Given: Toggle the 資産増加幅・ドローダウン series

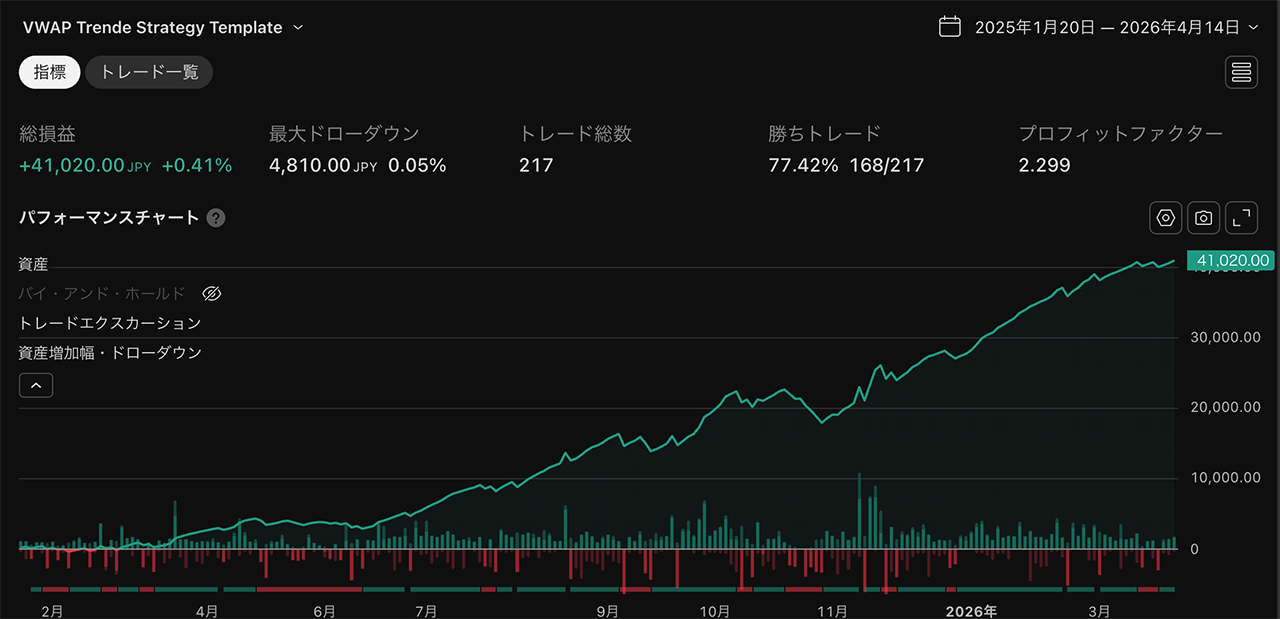Looking at the screenshot, I should point(107,352).
